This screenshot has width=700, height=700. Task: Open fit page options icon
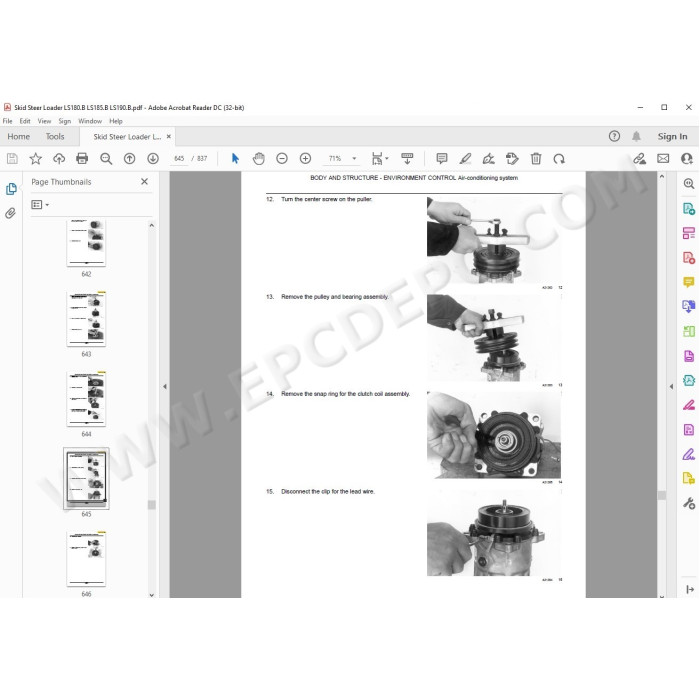click(379, 158)
